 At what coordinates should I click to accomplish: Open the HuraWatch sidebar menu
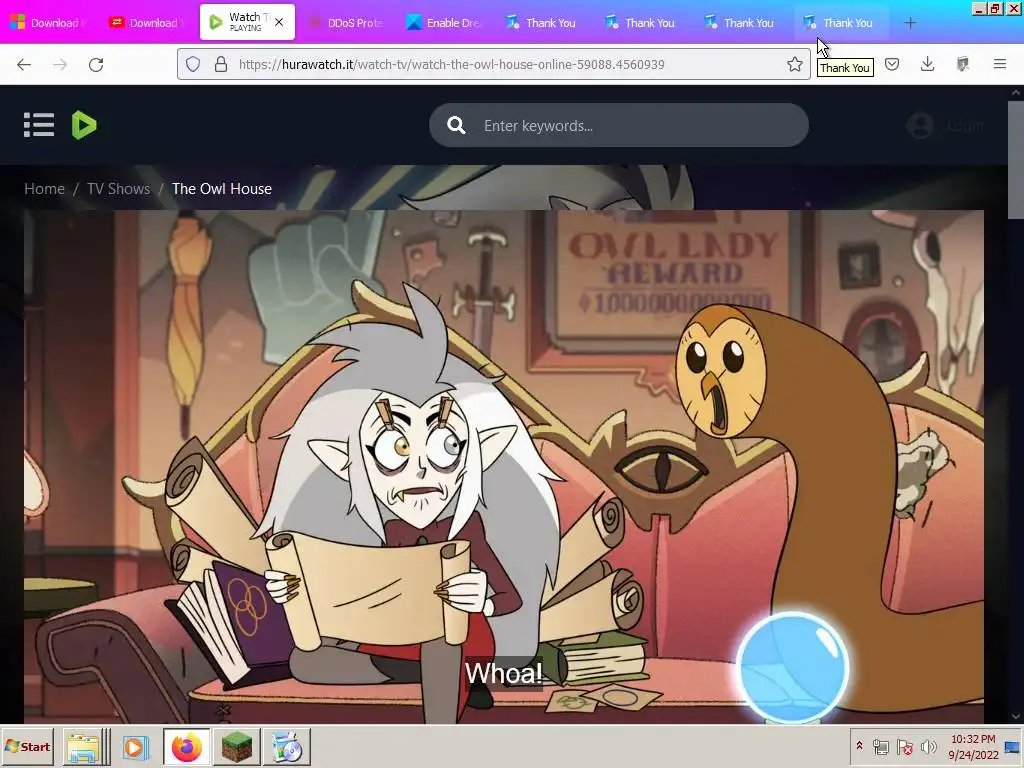click(x=39, y=125)
